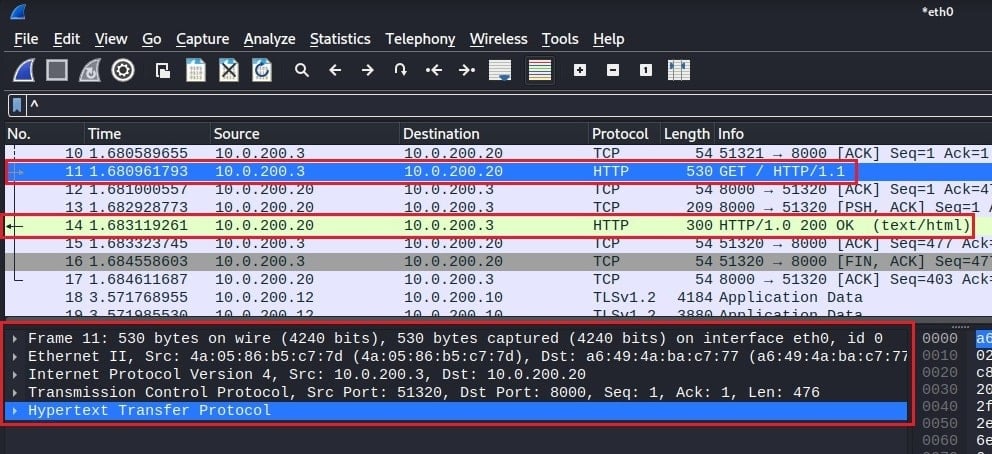992x454 pixels.
Task: Expand Transmission Control Protocol section
Action: [x=15, y=392]
